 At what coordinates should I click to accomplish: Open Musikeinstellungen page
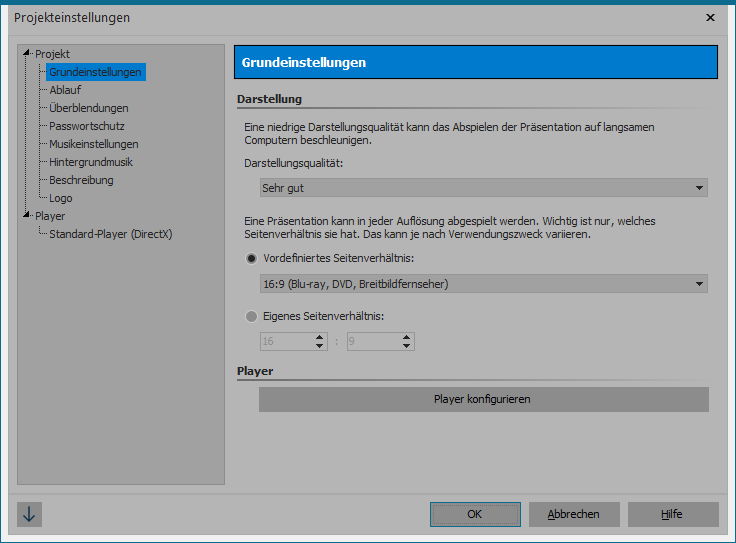click(x=93, y=144)
